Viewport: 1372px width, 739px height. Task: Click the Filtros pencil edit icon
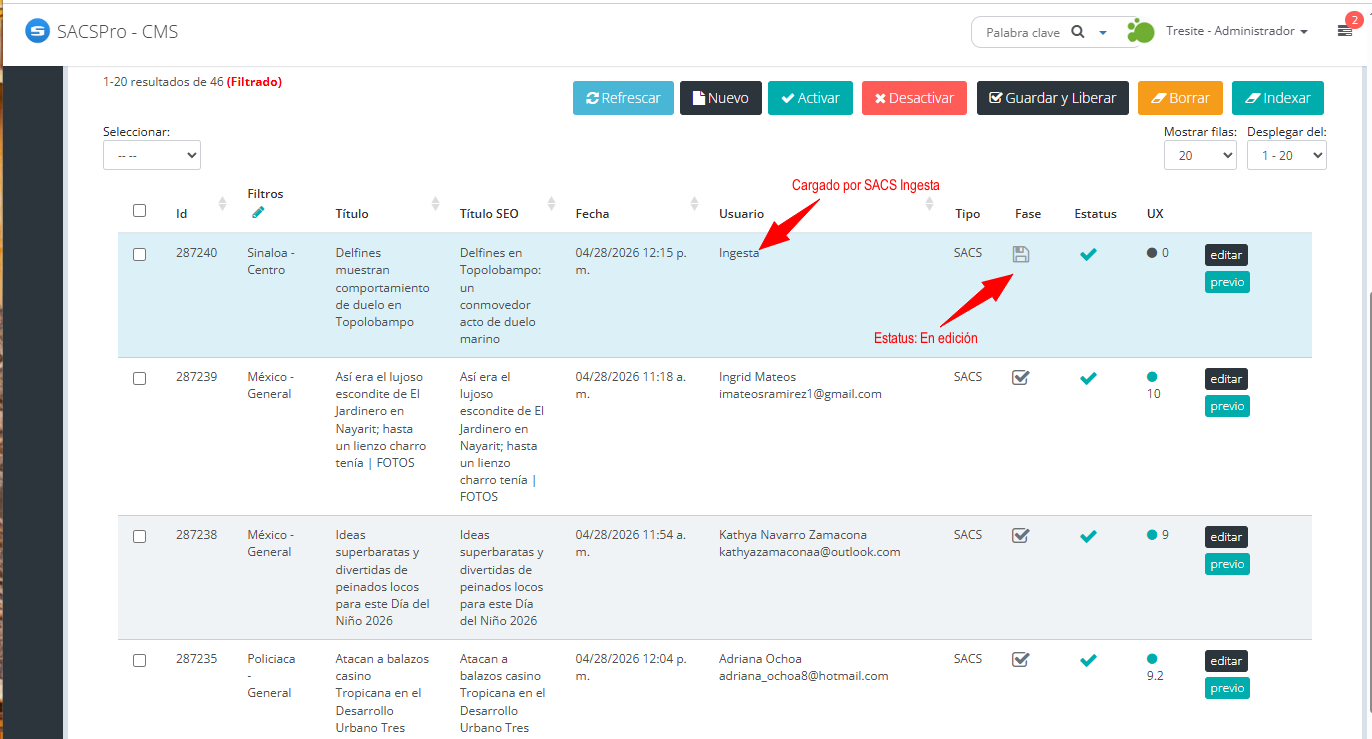pos(258,212)
